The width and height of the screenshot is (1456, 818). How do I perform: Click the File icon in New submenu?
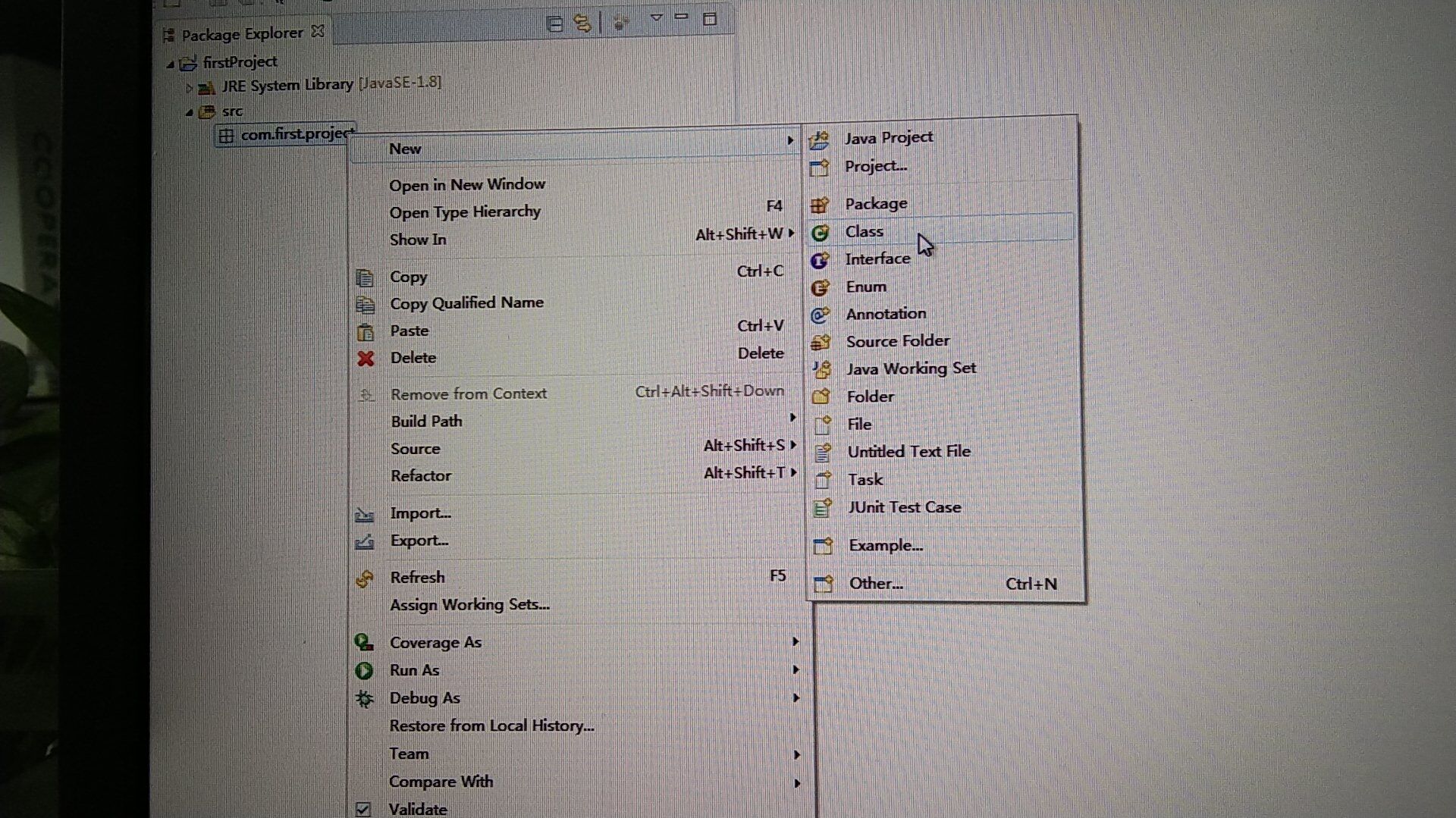click(x=822, y=425)
